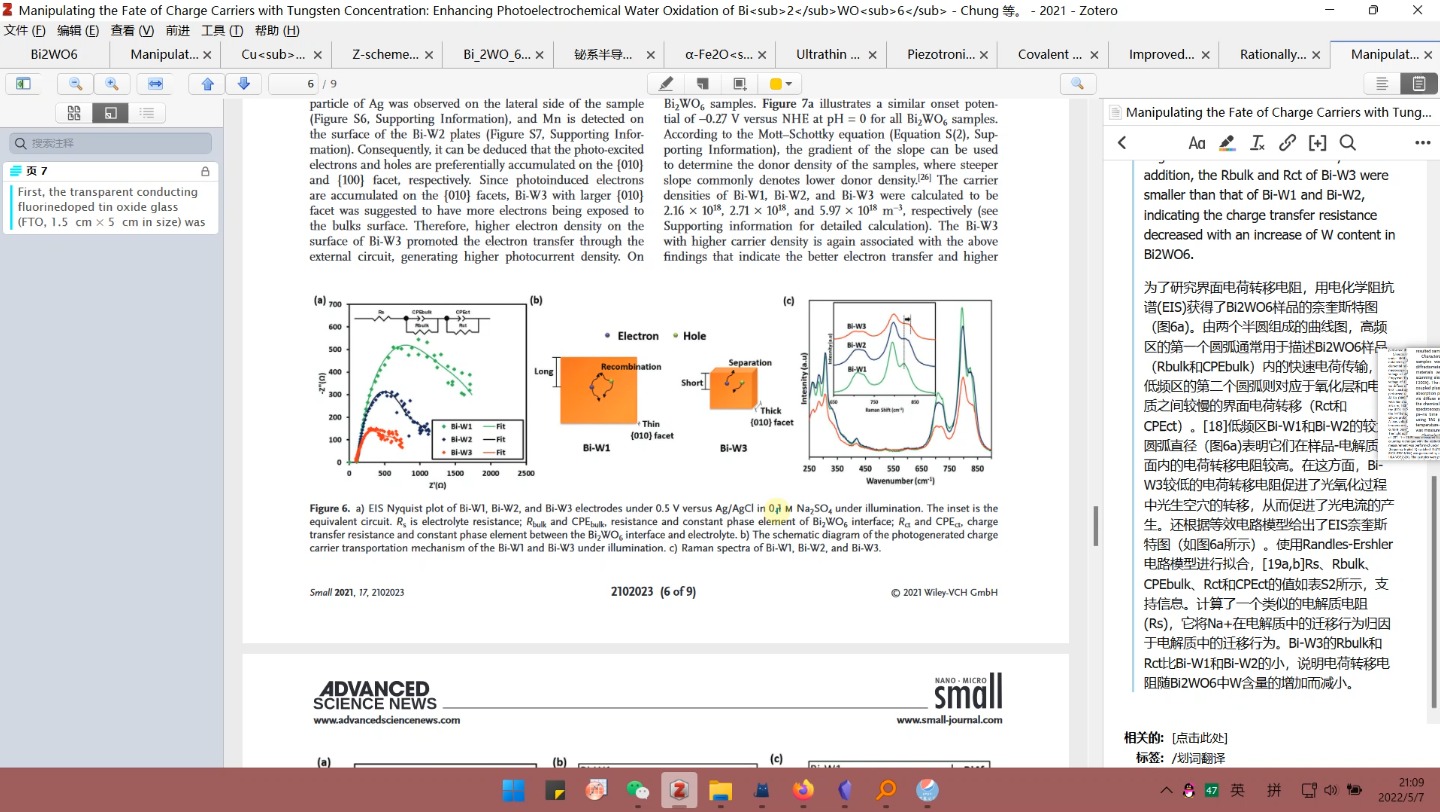Switch right pane to item info view
1440x812 pixels.
tap(1382, 84)
